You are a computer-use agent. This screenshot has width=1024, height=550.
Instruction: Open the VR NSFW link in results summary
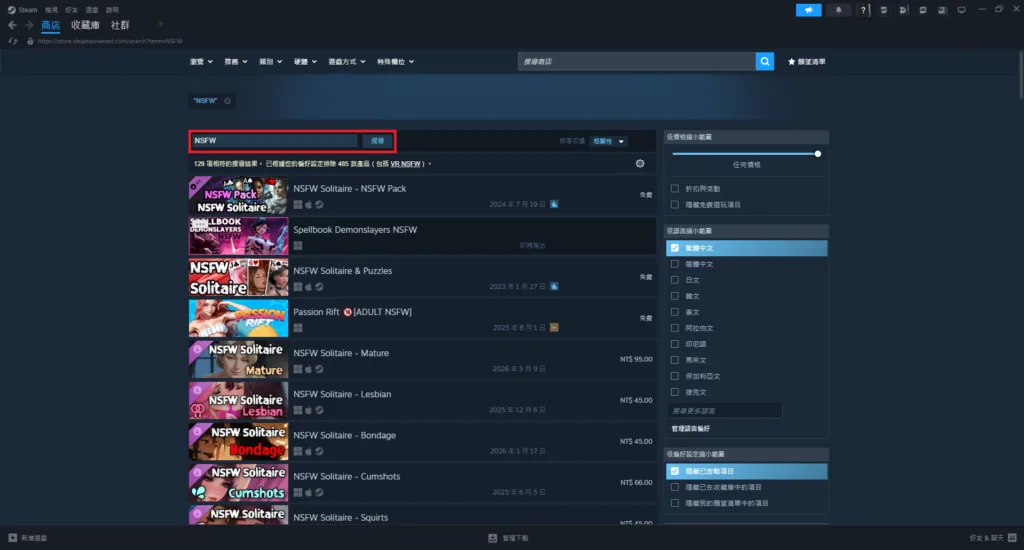pyautogui.click(x=406, y=164)
